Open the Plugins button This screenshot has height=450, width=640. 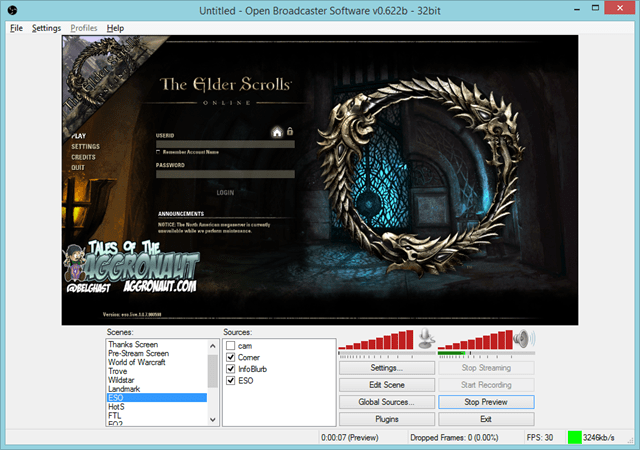387,419
